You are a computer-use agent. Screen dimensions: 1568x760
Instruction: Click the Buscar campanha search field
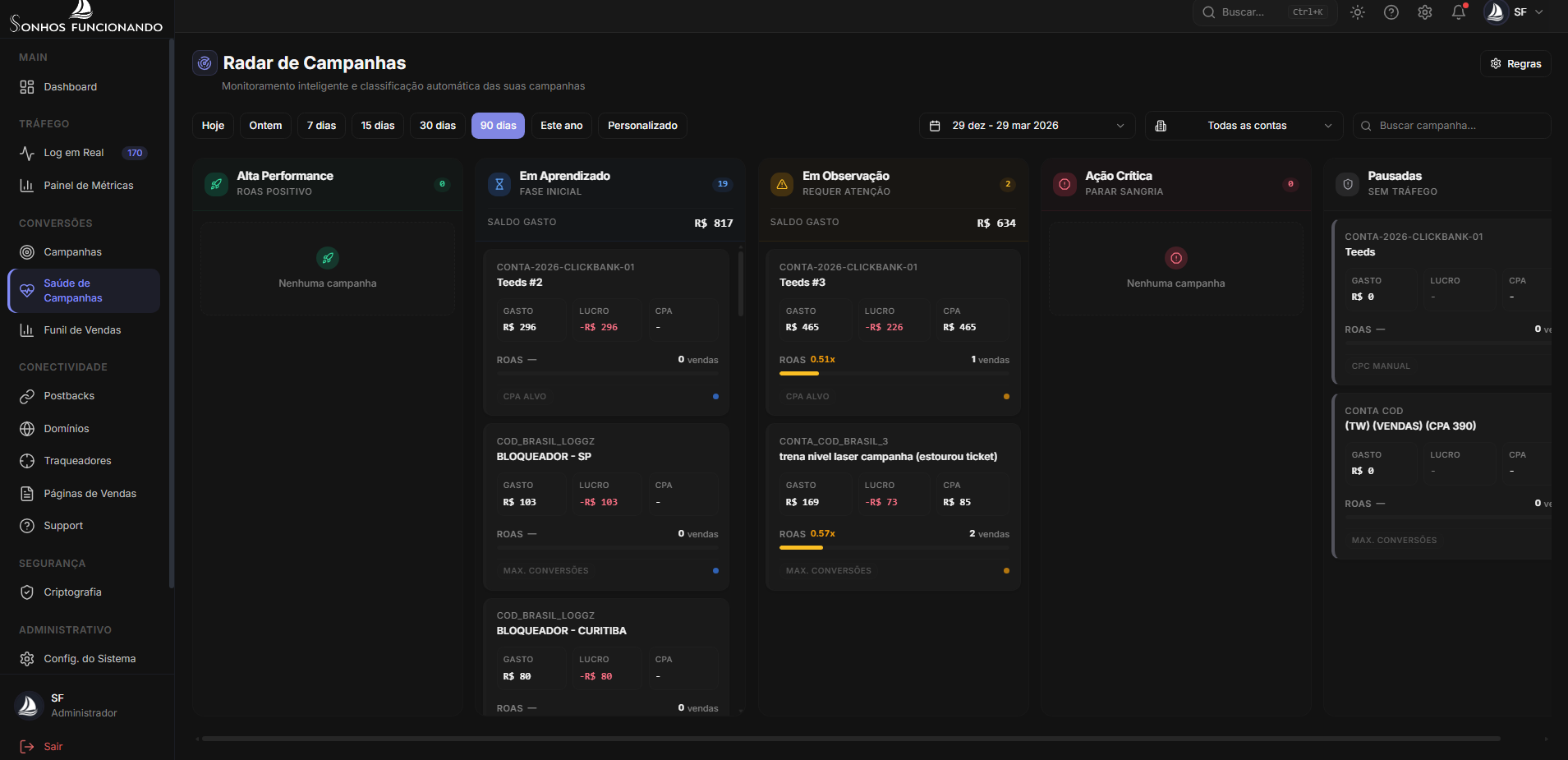coord(1452,126)
